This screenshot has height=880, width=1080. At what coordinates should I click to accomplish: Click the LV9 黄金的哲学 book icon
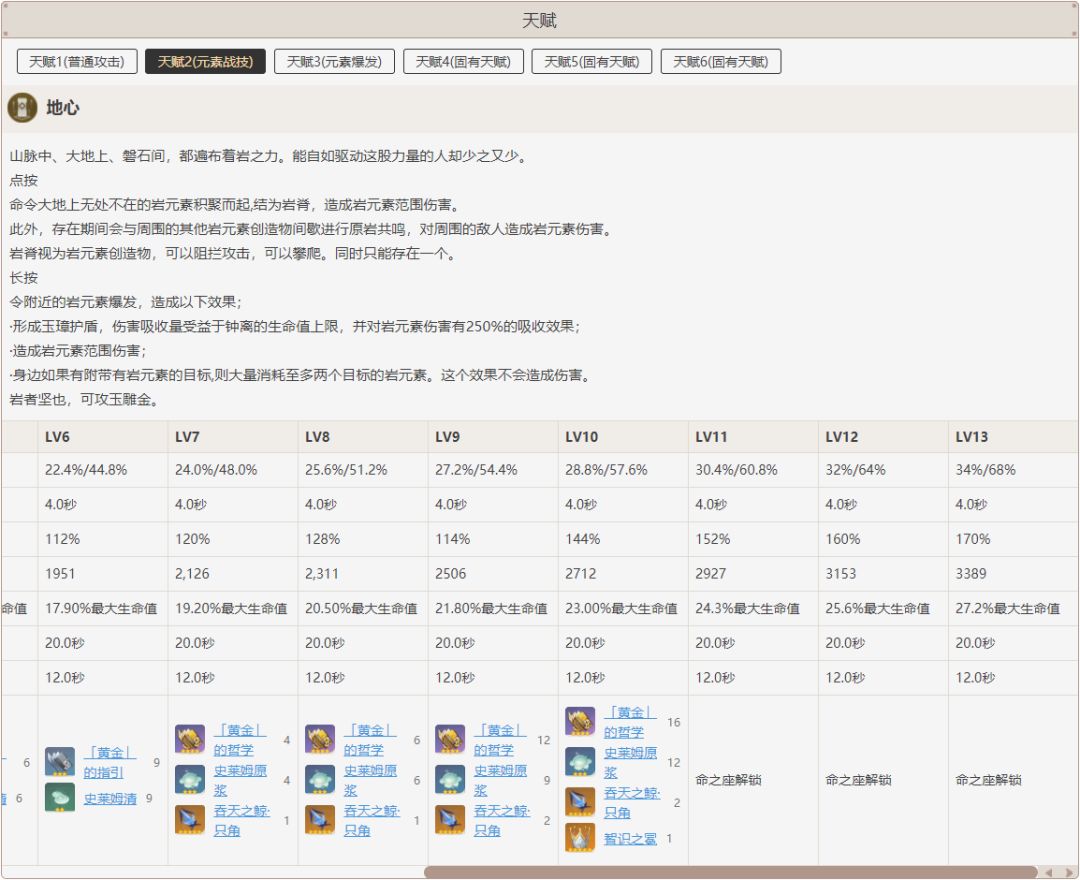[450, 739]
